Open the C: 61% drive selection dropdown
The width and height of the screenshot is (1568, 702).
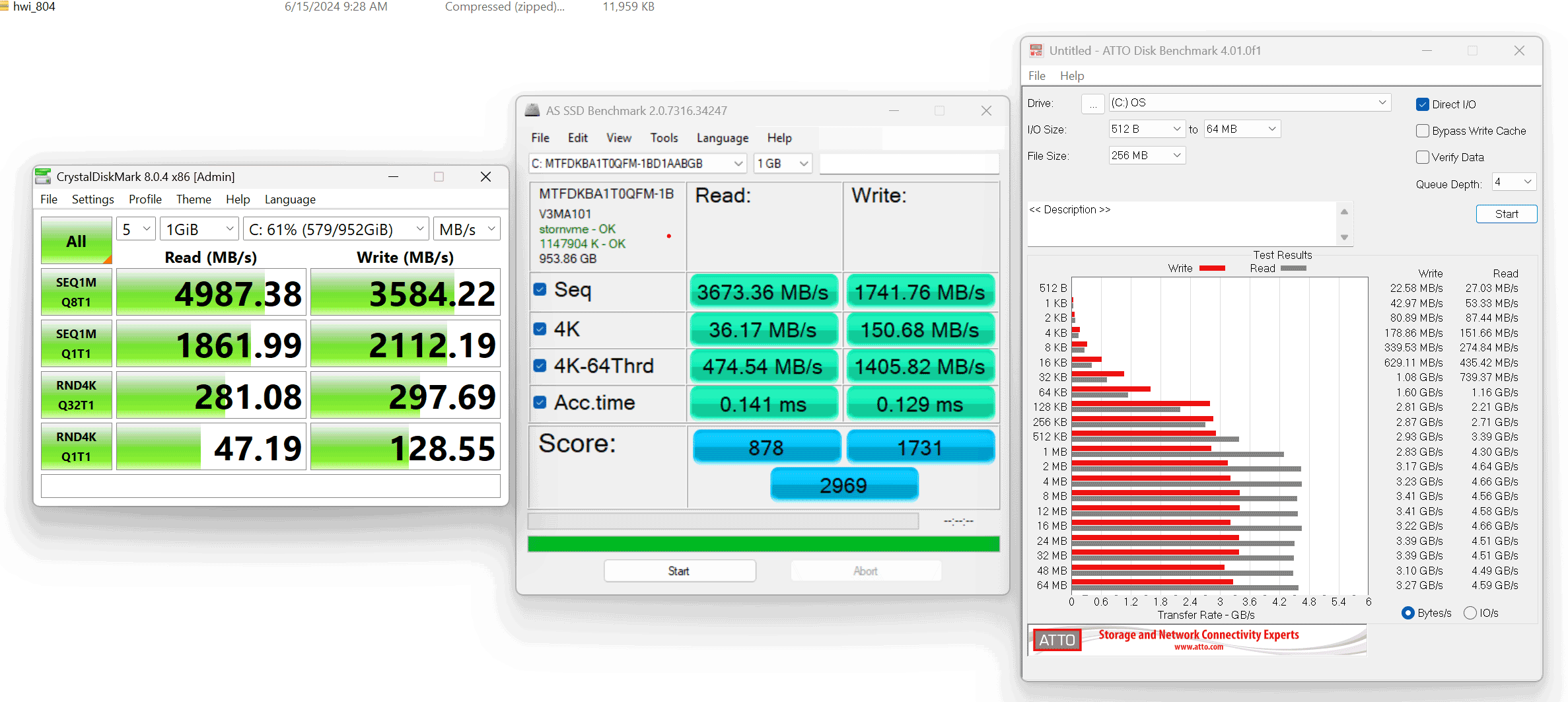coord(336,229)
